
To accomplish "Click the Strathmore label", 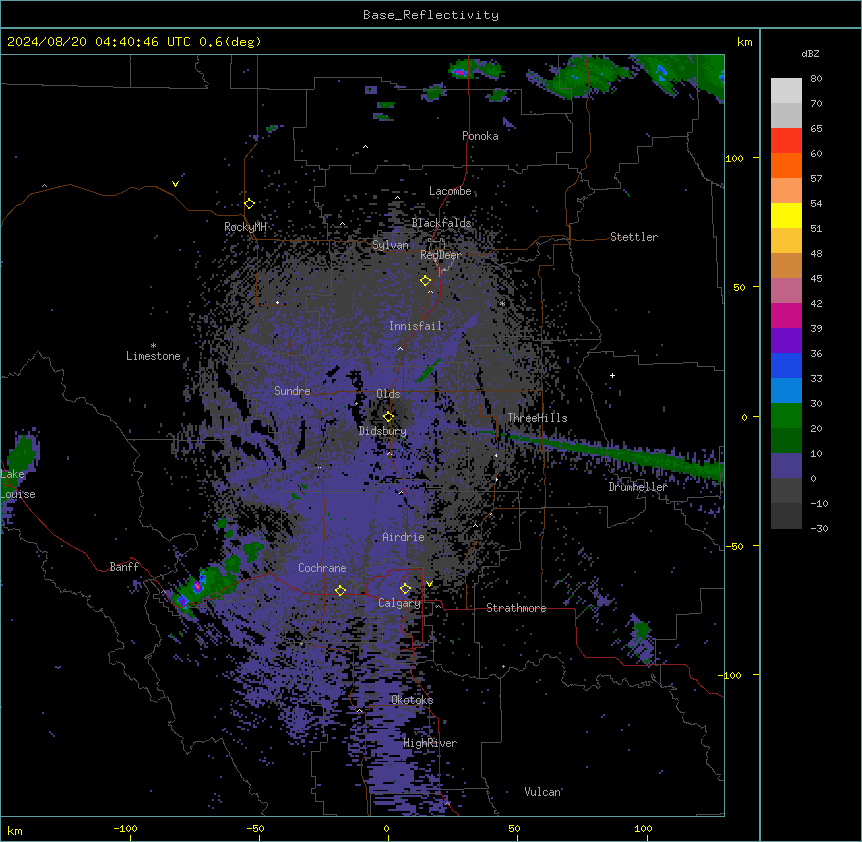I will click(x=516, y=608).
